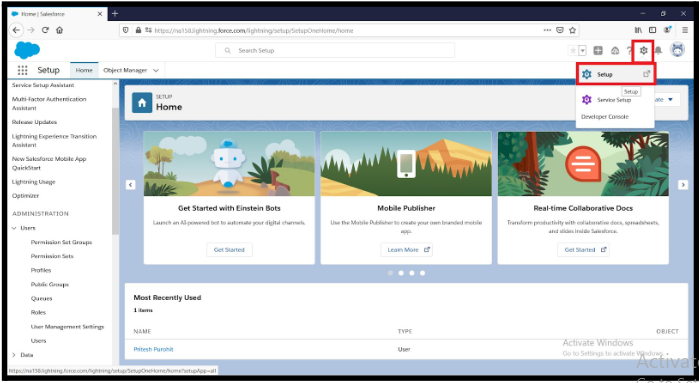Image resolution: width=699 pixels, height=383 pixels.
Task: Collapse the Users tree section
Action: point(14,228)
